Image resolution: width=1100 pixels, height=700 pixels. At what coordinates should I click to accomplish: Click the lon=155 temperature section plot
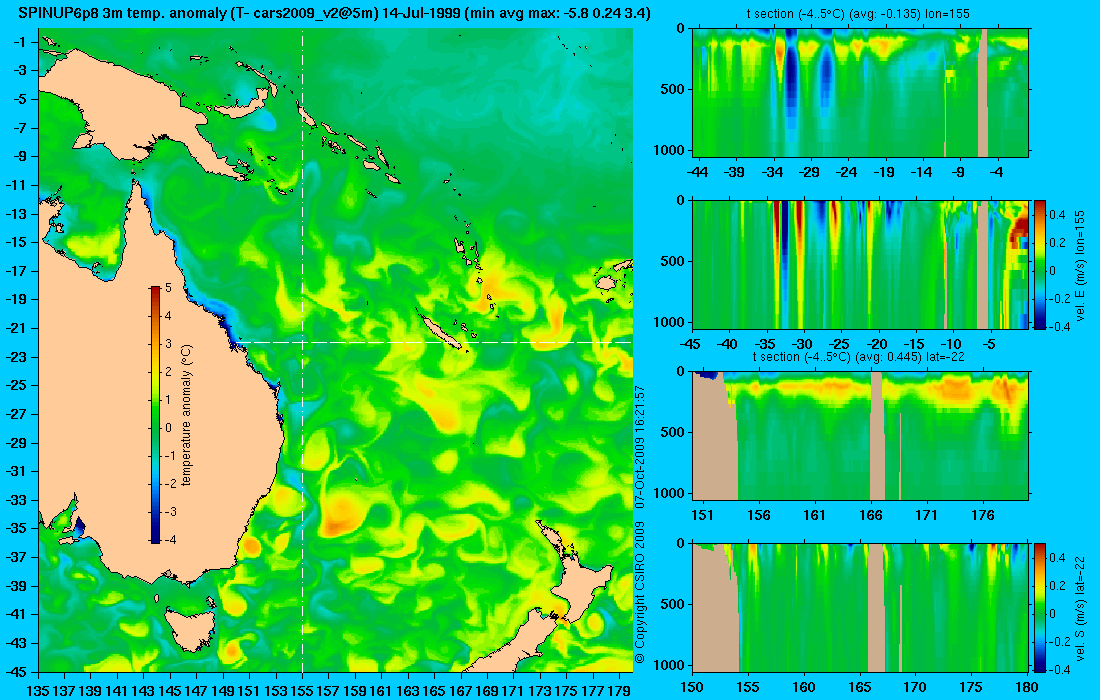pos(861,93)
